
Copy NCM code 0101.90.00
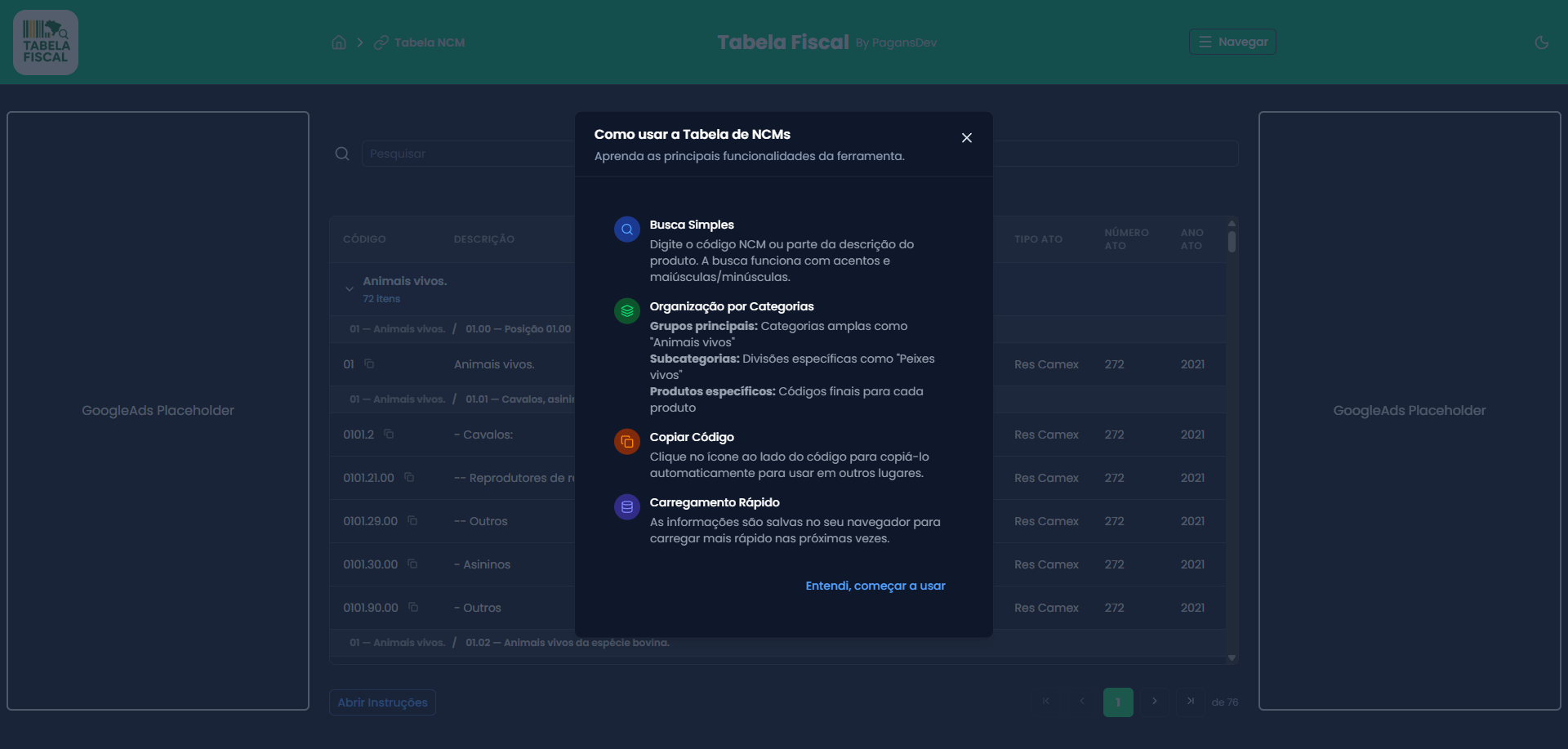click(413, 608)
